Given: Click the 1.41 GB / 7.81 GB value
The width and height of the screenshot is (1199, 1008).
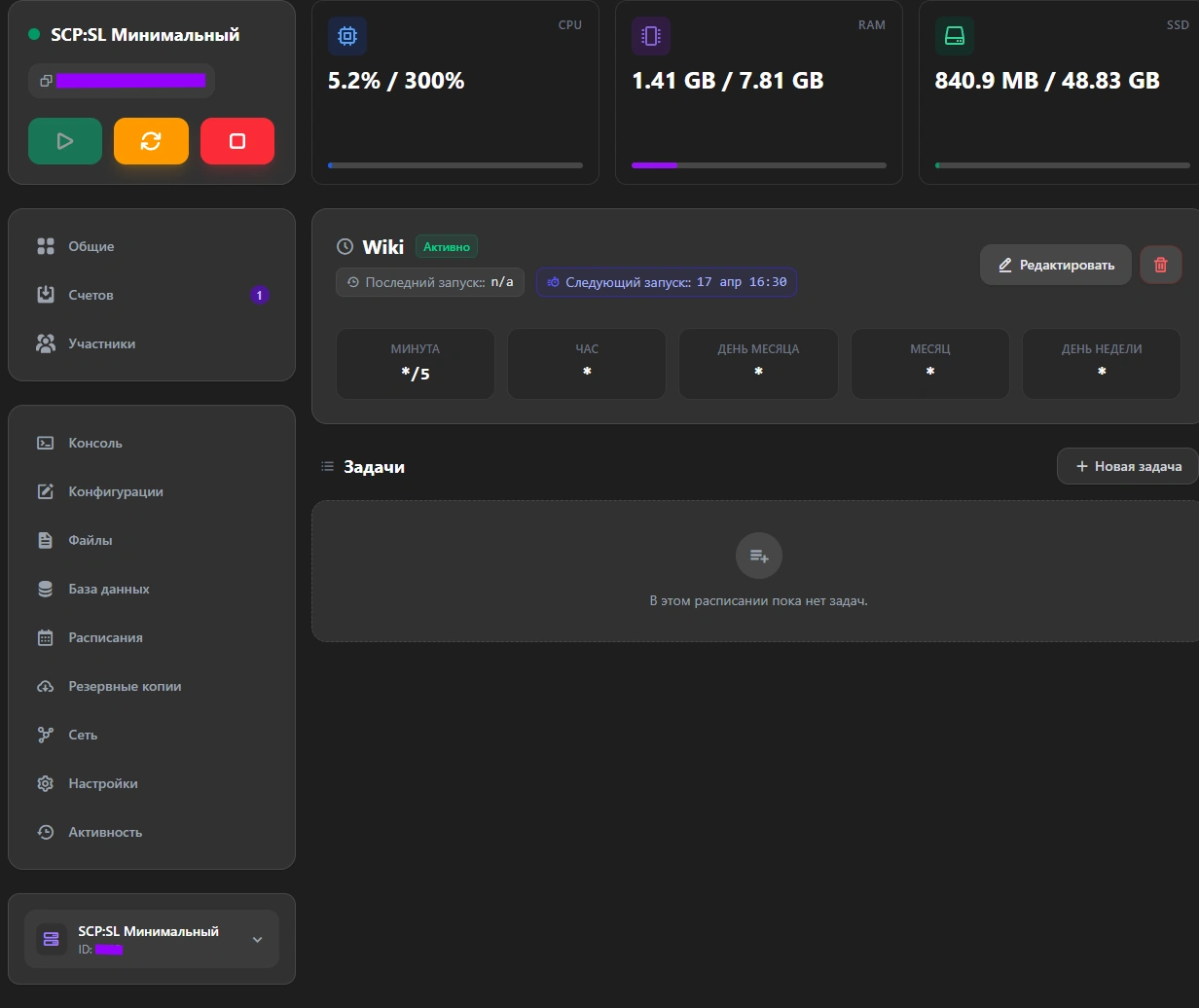Looking at the screenshot, I should [x=728, y=81].
